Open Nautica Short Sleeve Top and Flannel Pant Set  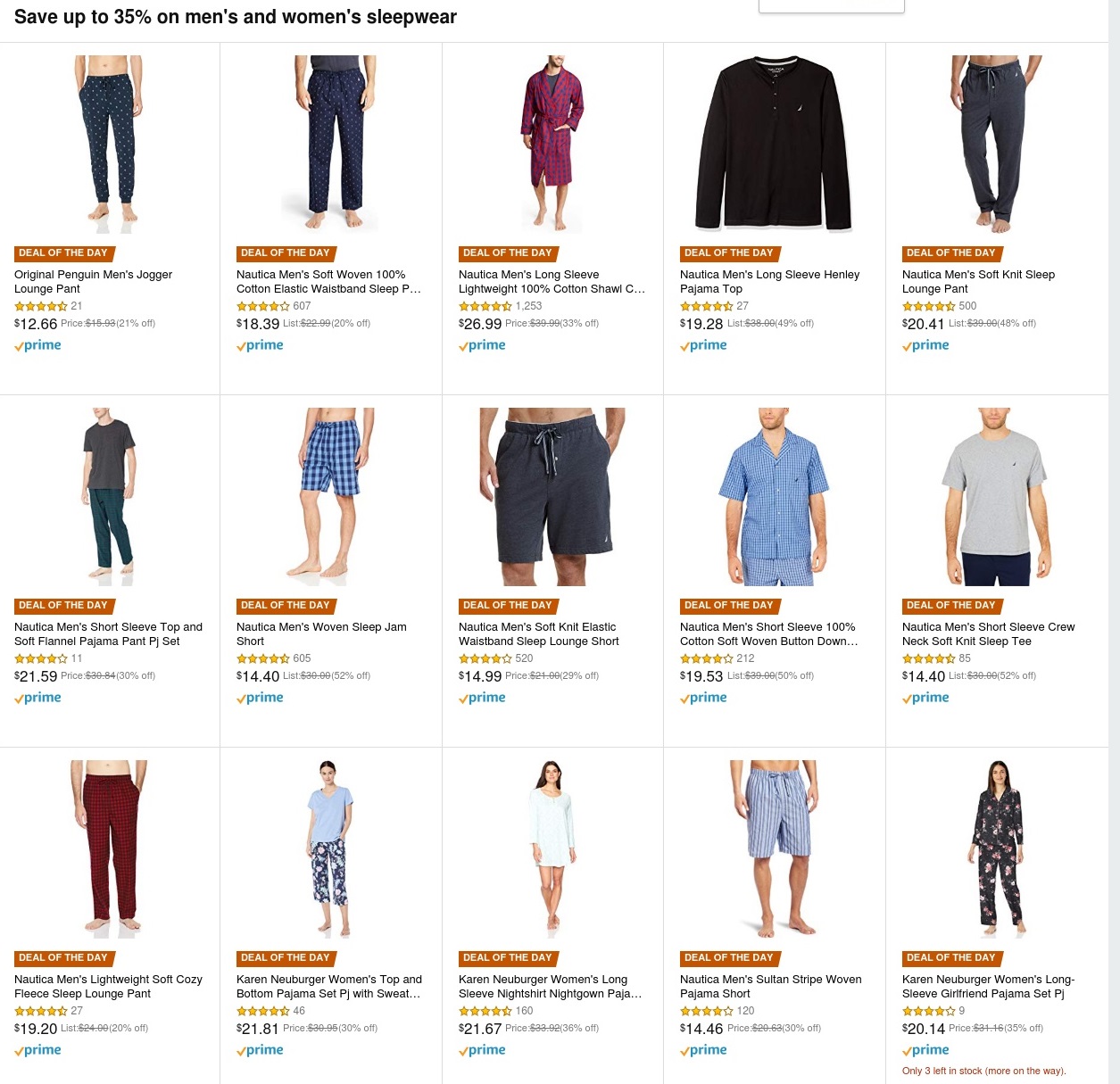click(x=108, y=633)
